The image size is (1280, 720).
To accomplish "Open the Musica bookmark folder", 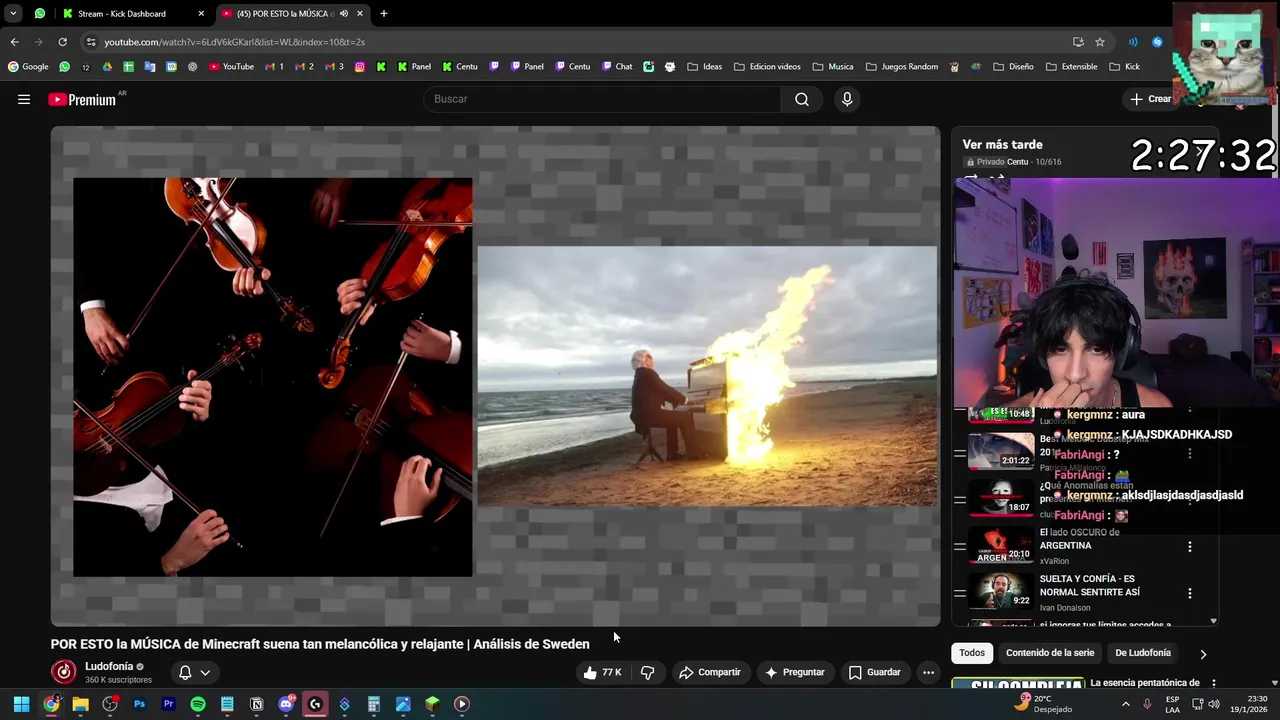I will pos(833,67).
